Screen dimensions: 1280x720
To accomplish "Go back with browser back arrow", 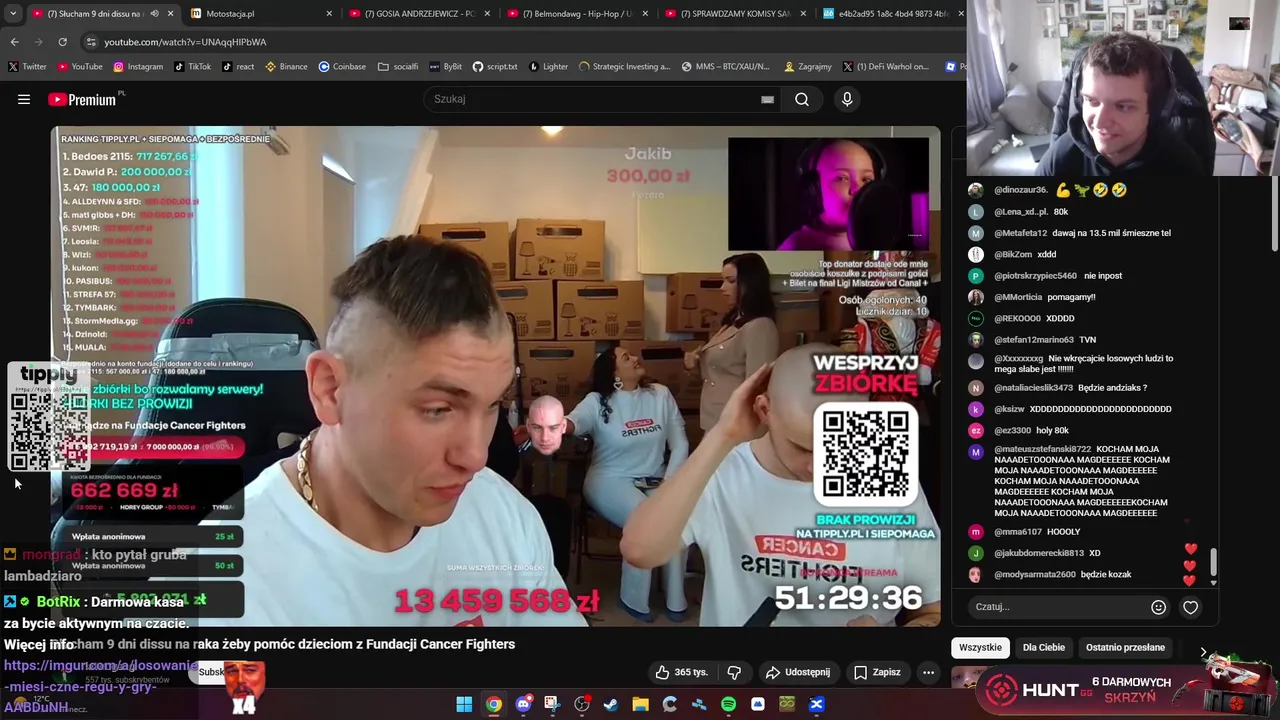I will [x=14, y=42].
